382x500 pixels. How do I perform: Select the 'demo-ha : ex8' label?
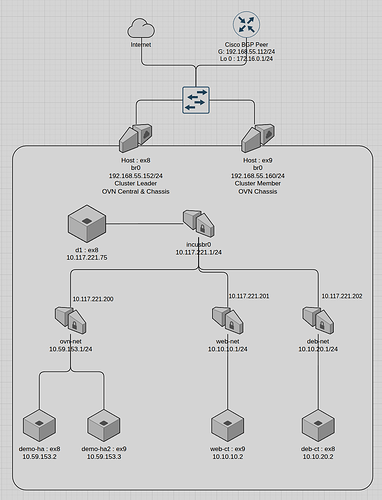click(39, 449)
